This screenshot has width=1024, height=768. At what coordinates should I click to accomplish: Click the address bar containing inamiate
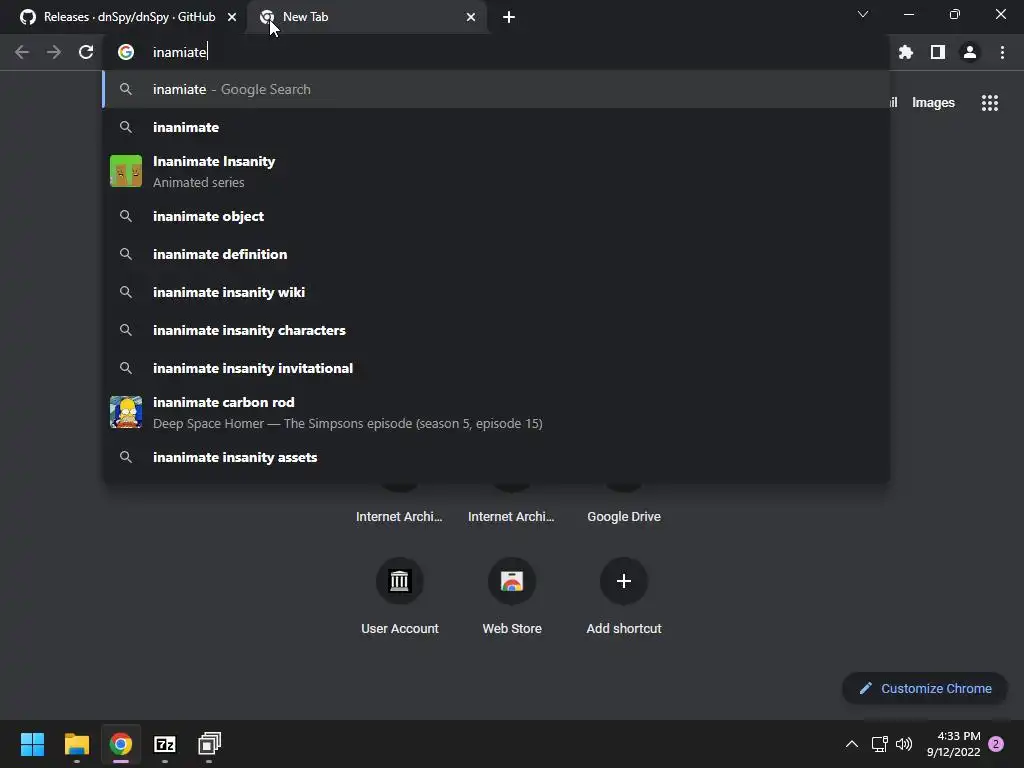point(496,52)
